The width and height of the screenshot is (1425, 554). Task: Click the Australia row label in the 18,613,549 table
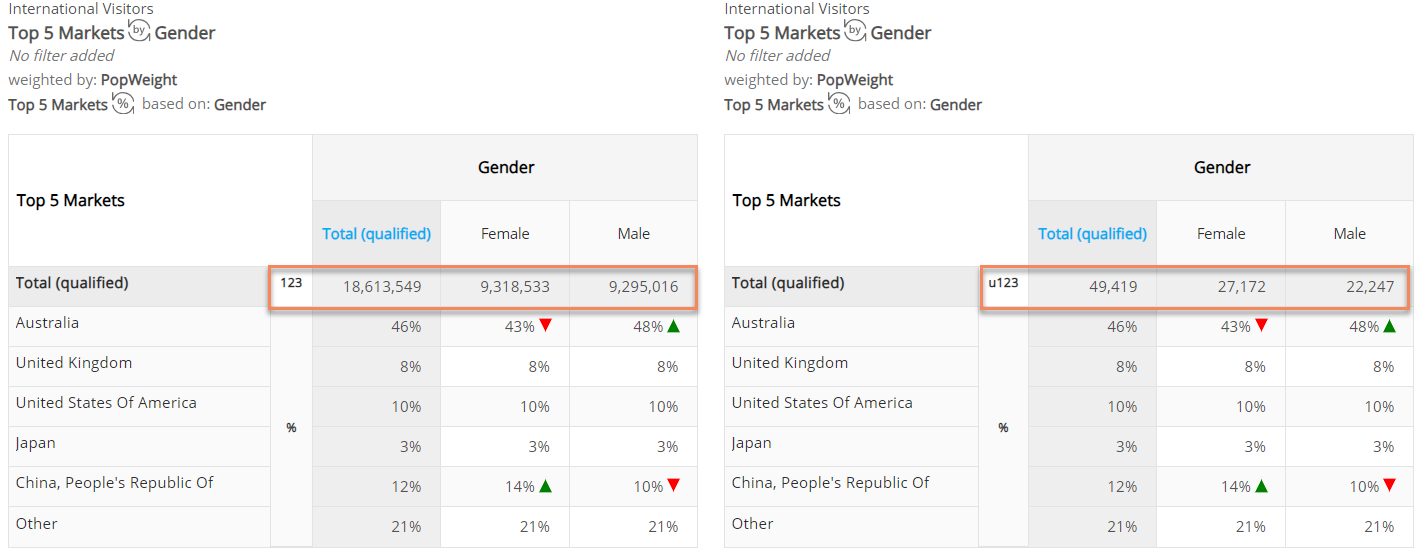47,323
